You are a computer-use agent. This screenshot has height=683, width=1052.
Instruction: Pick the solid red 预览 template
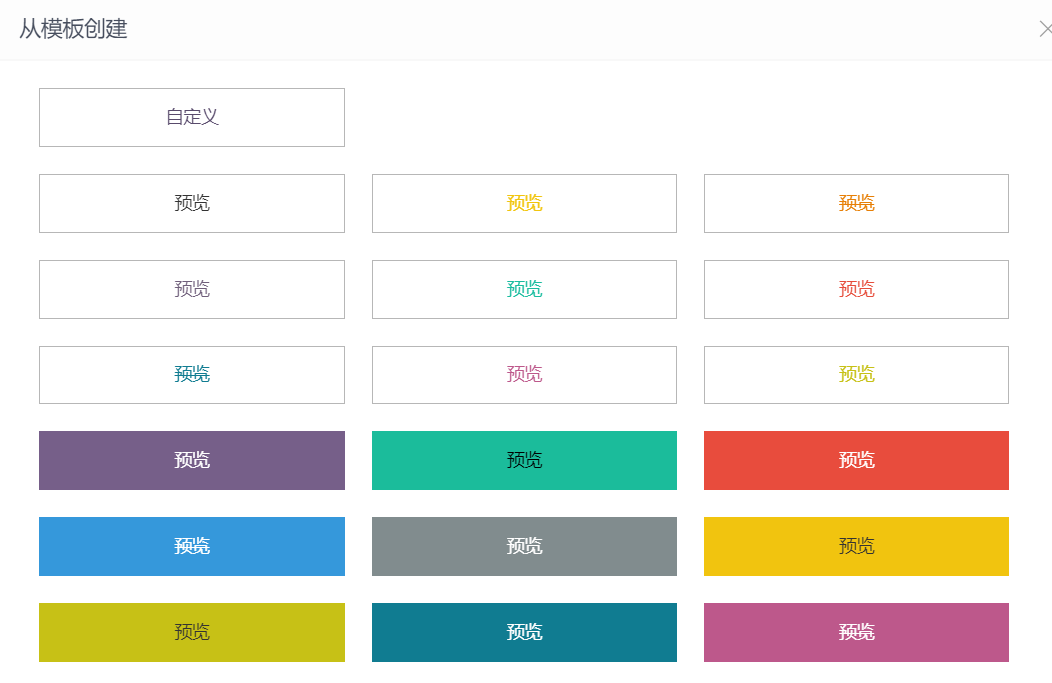point(856,460)
